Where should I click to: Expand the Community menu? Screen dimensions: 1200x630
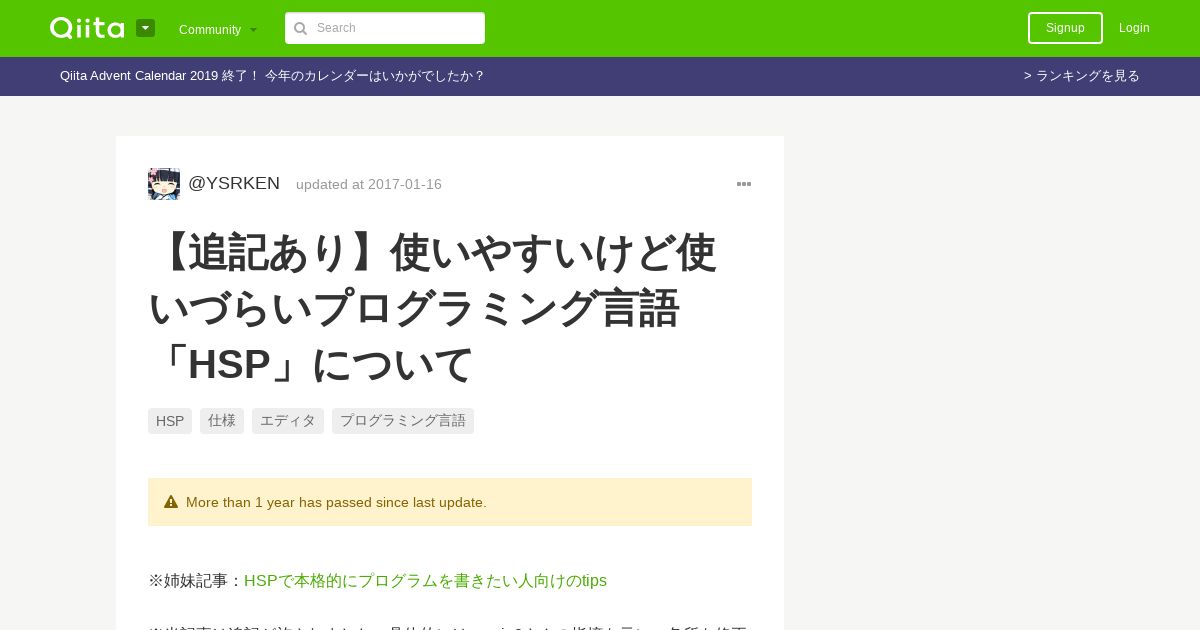click(218, 29)
